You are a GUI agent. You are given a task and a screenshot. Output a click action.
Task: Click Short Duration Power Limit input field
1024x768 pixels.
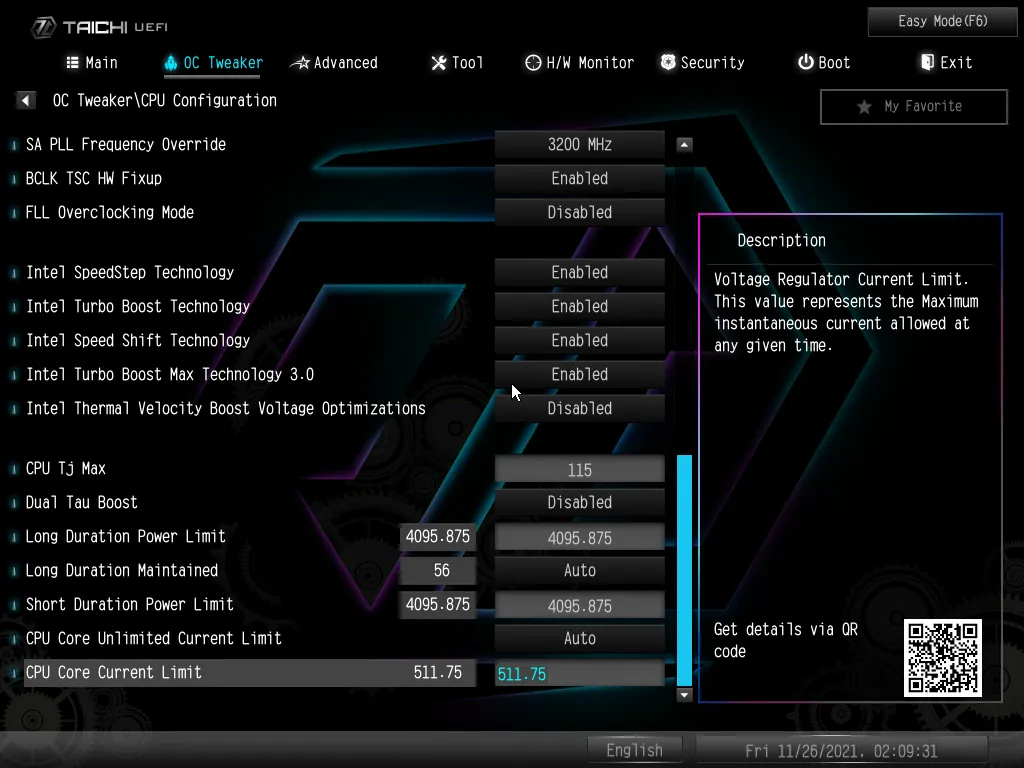(x=580, y=605)
